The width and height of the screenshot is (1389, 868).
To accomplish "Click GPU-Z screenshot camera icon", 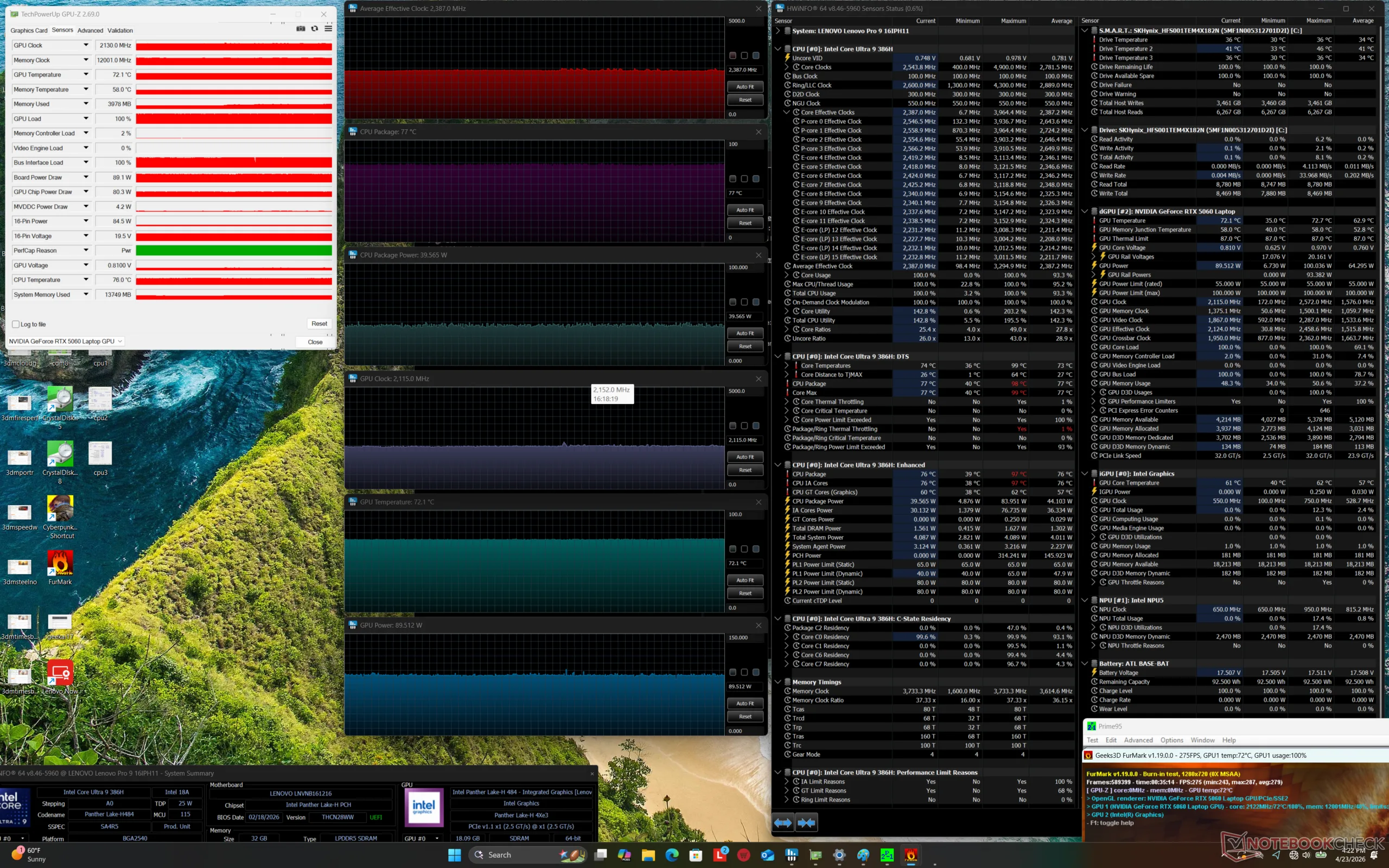I will tap(300, 29).
